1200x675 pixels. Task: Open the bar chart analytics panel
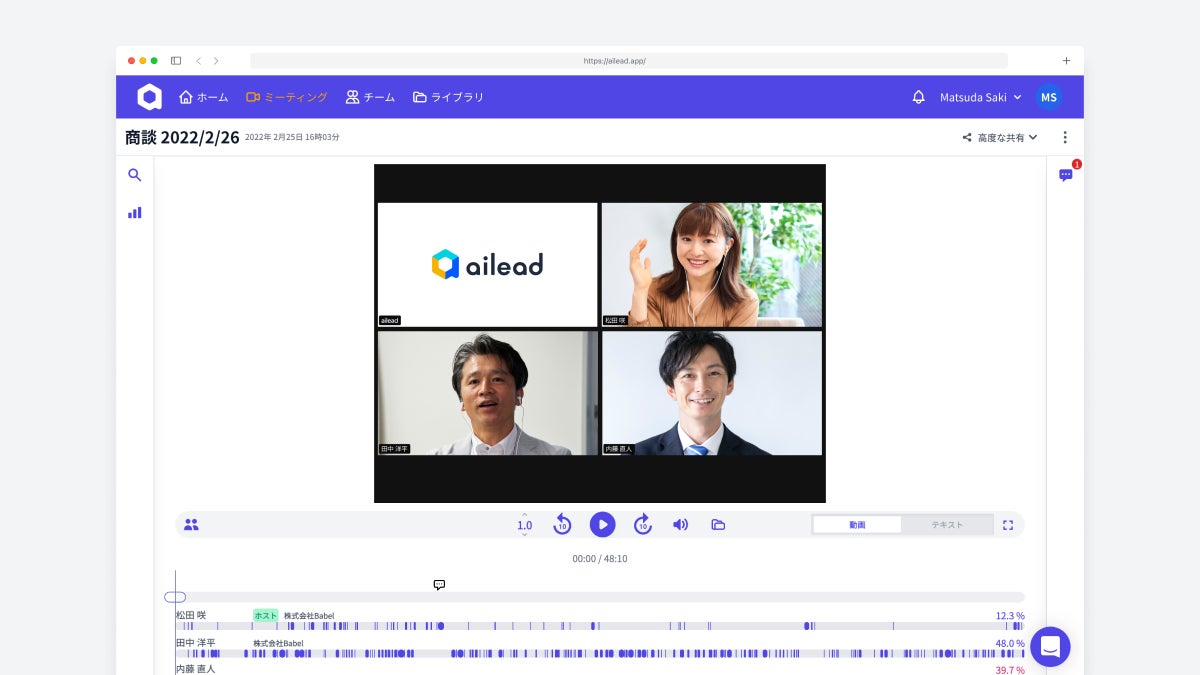[134, 212]
